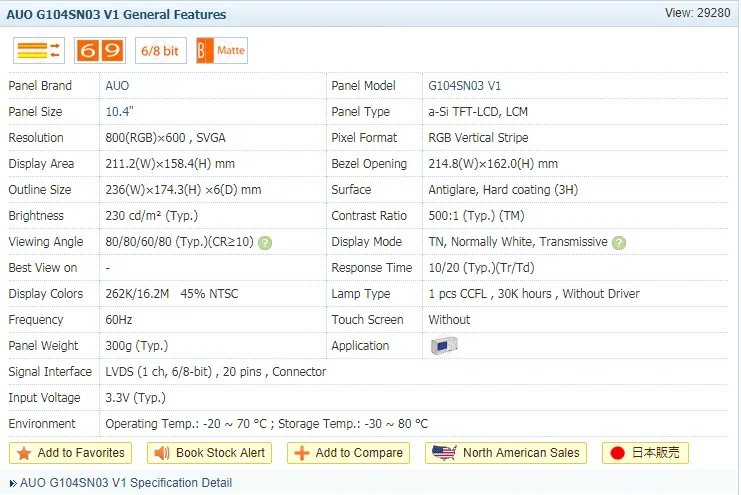Click the Matte surface badge
Viewport: 741px width, 495px height.
222,51
